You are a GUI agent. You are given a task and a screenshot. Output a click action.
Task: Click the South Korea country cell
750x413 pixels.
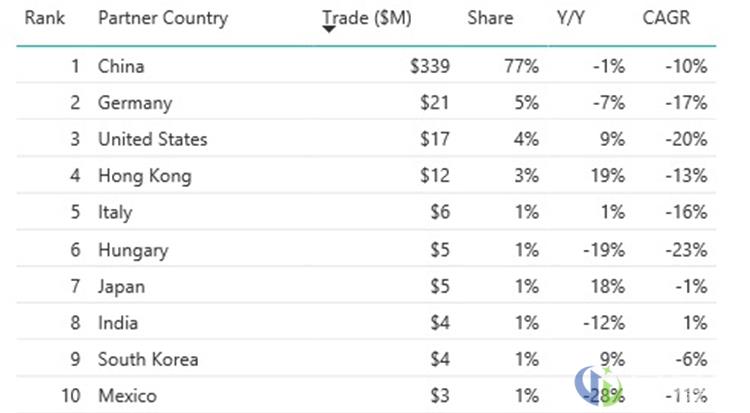coord(148,359)
